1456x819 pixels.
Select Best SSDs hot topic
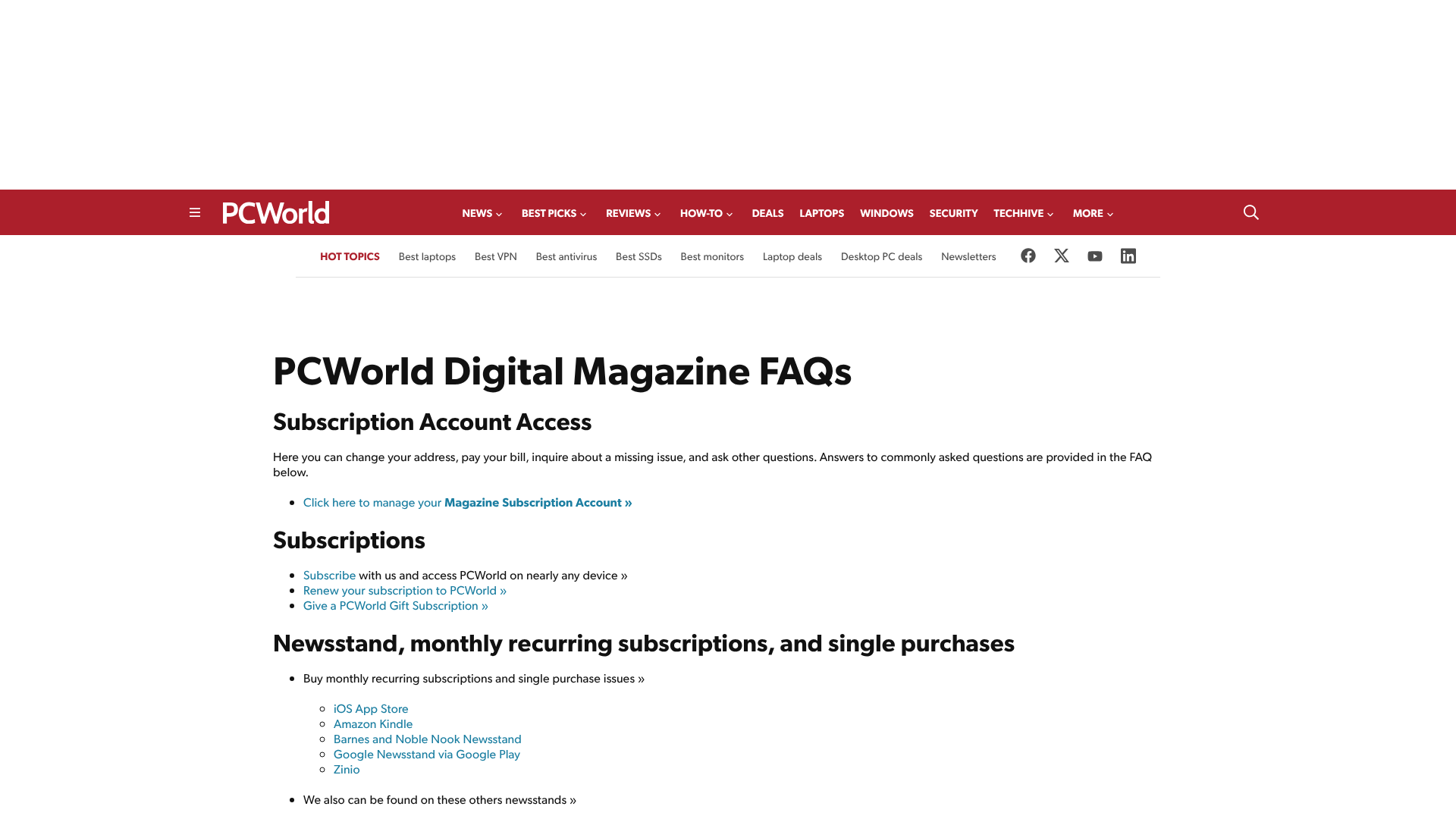pyautogui.click(x=639, y=257)
